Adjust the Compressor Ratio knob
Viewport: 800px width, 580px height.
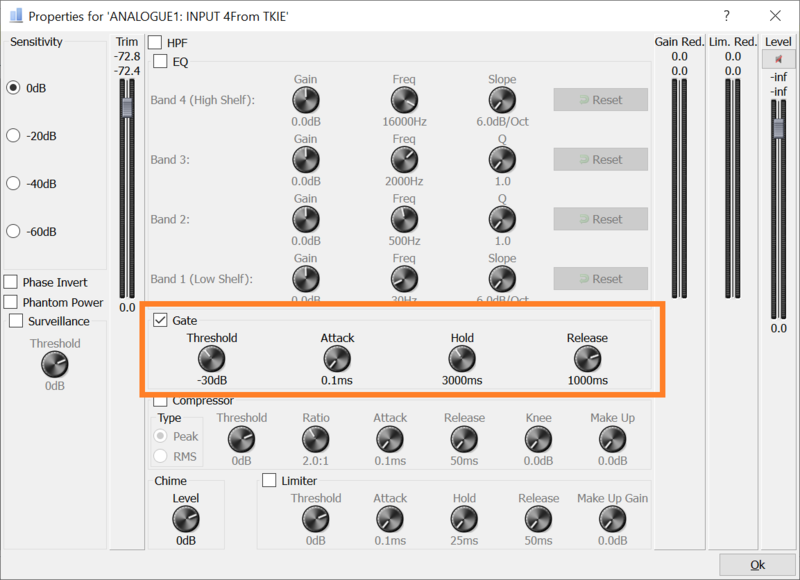point(315,437)
